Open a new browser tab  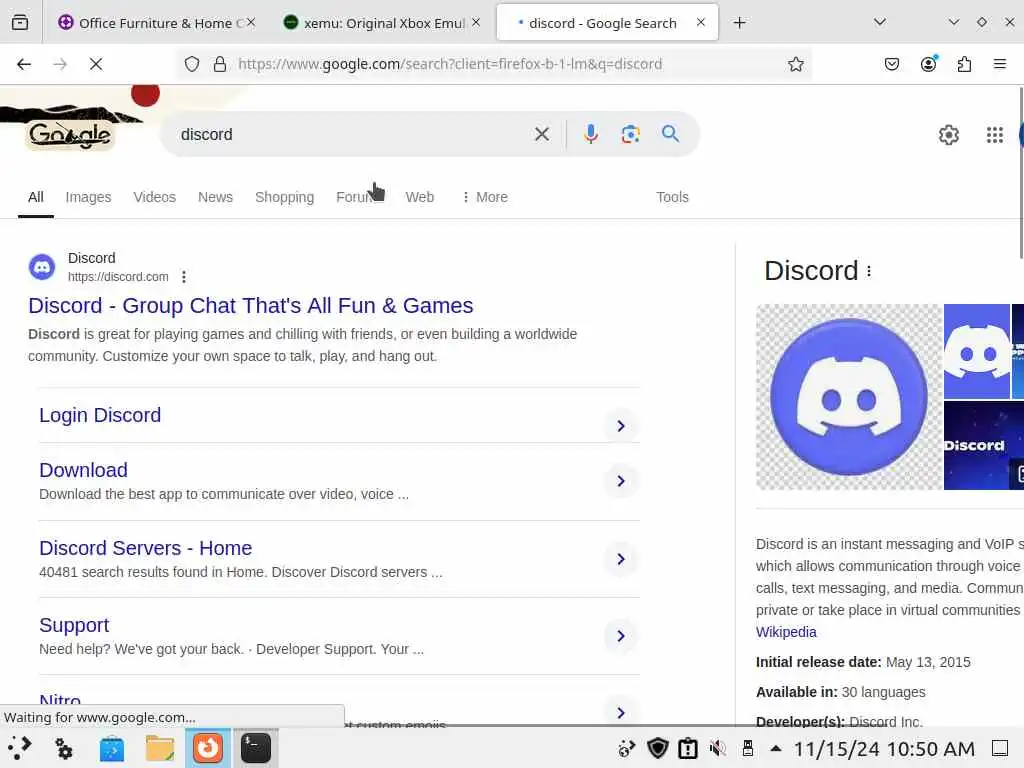[739, 23]
